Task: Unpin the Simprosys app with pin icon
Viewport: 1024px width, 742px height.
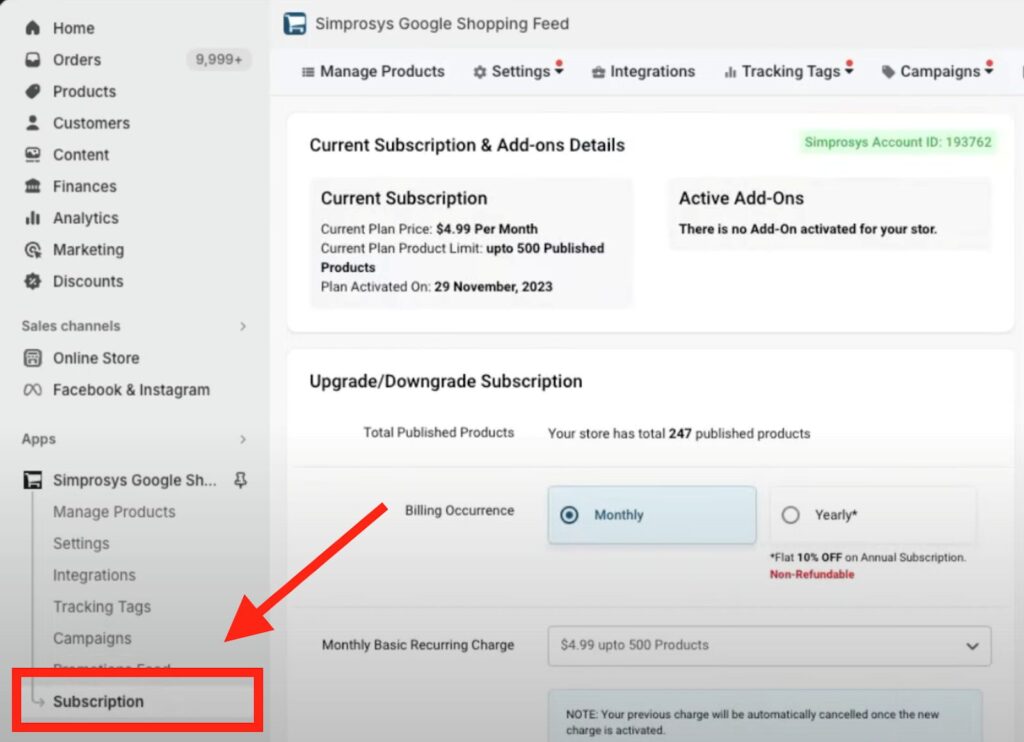Action: pyautogui.click(x=240, y=480)
